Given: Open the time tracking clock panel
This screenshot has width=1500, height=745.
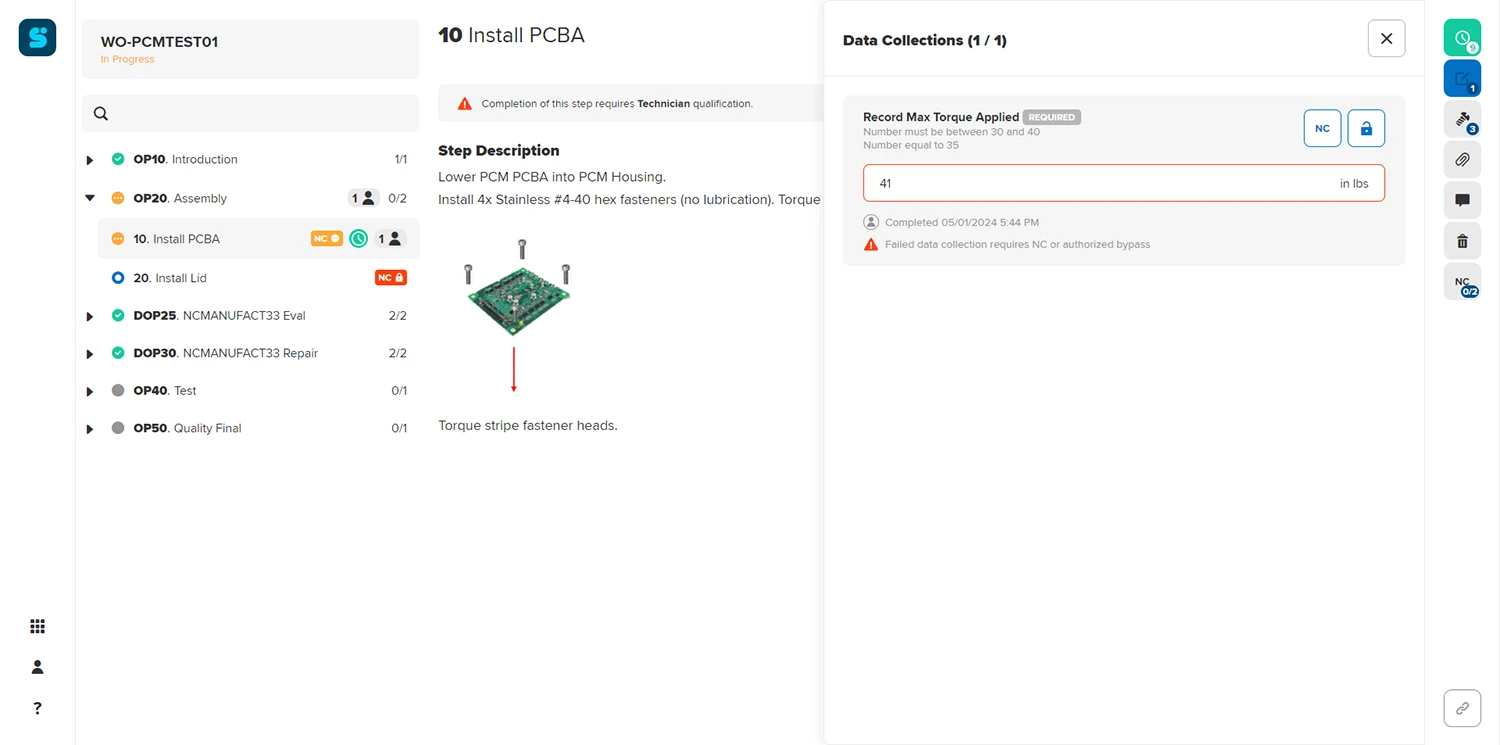Looking at the screenshot, I should 1461,37.
